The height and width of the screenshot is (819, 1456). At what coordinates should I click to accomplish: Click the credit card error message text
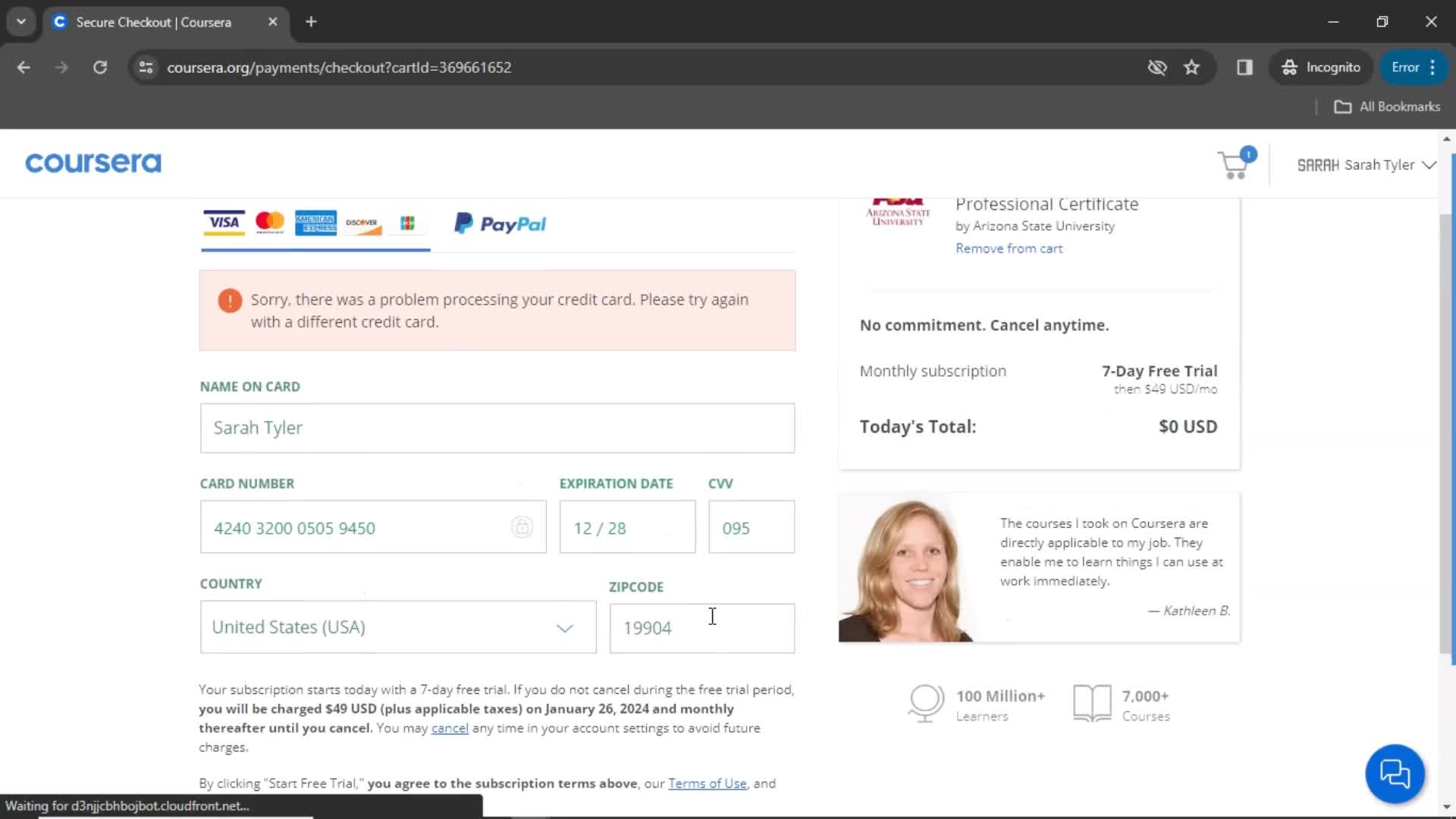click(500, 311)
